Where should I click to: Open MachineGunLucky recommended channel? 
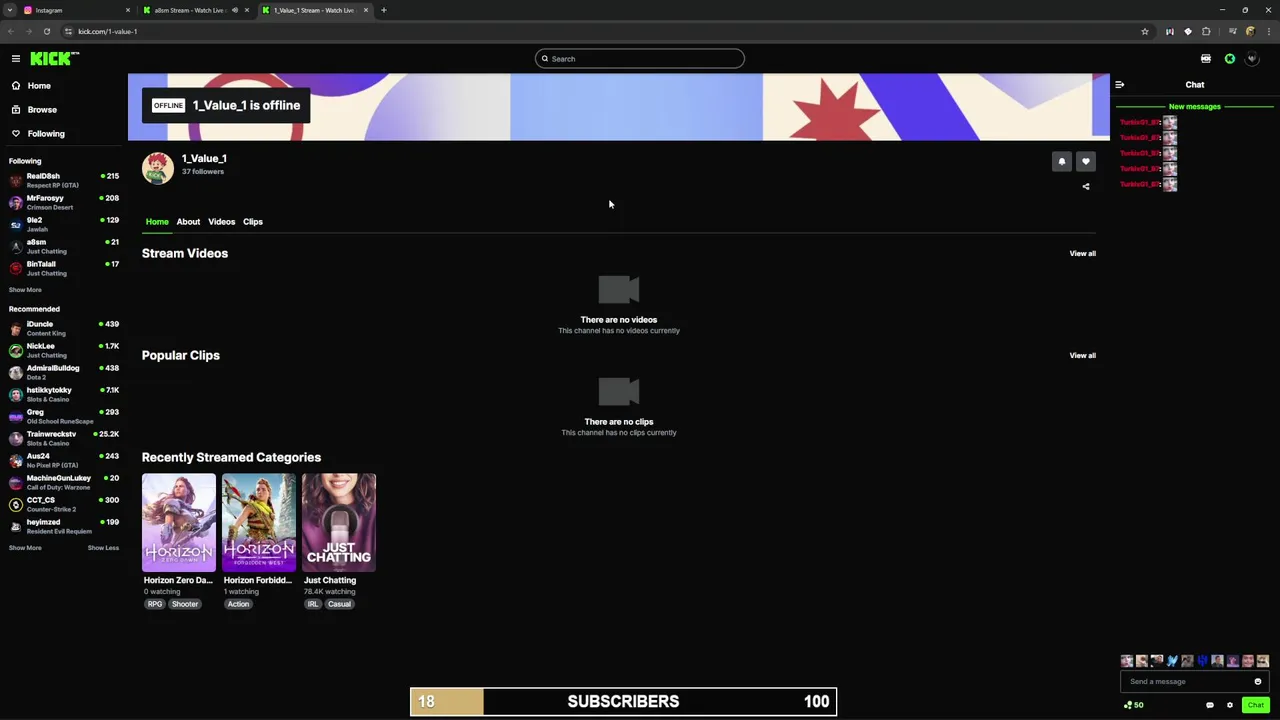click(x=64, y=482)
